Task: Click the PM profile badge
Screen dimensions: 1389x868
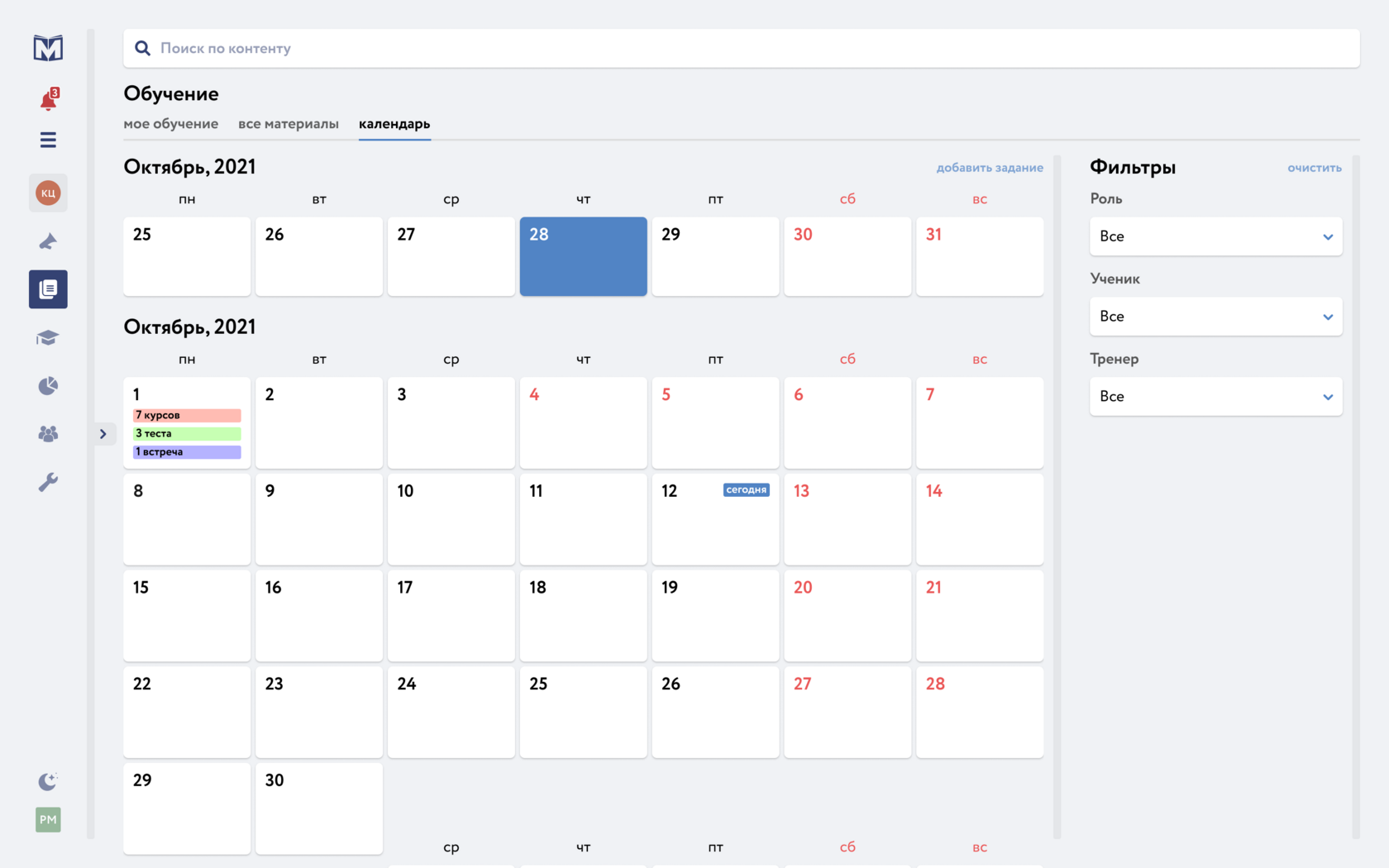Action: 48,819
